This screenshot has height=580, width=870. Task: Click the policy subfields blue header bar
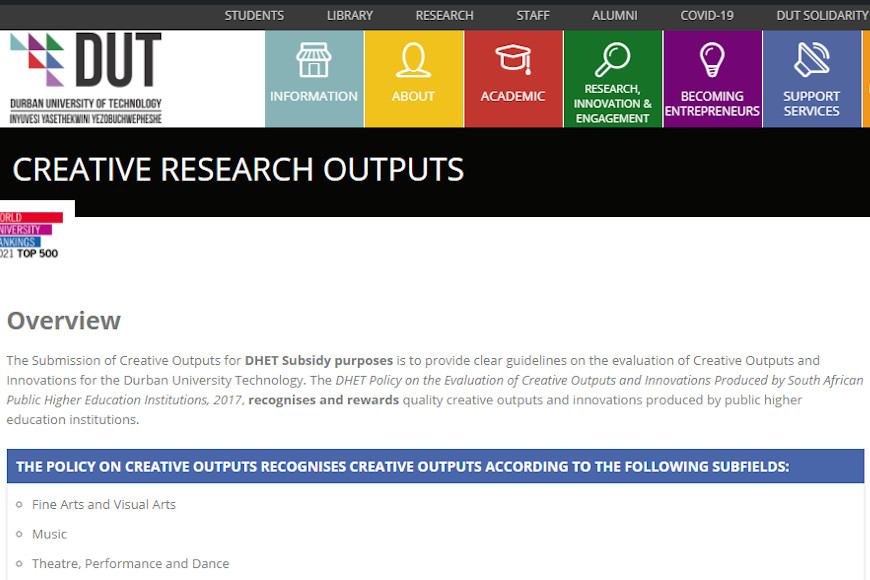click(x=436, y=466)
